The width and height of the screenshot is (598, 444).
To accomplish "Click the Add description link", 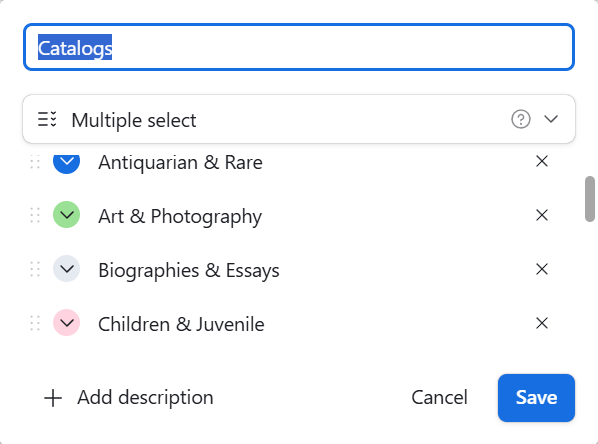I will click(145, 397).
